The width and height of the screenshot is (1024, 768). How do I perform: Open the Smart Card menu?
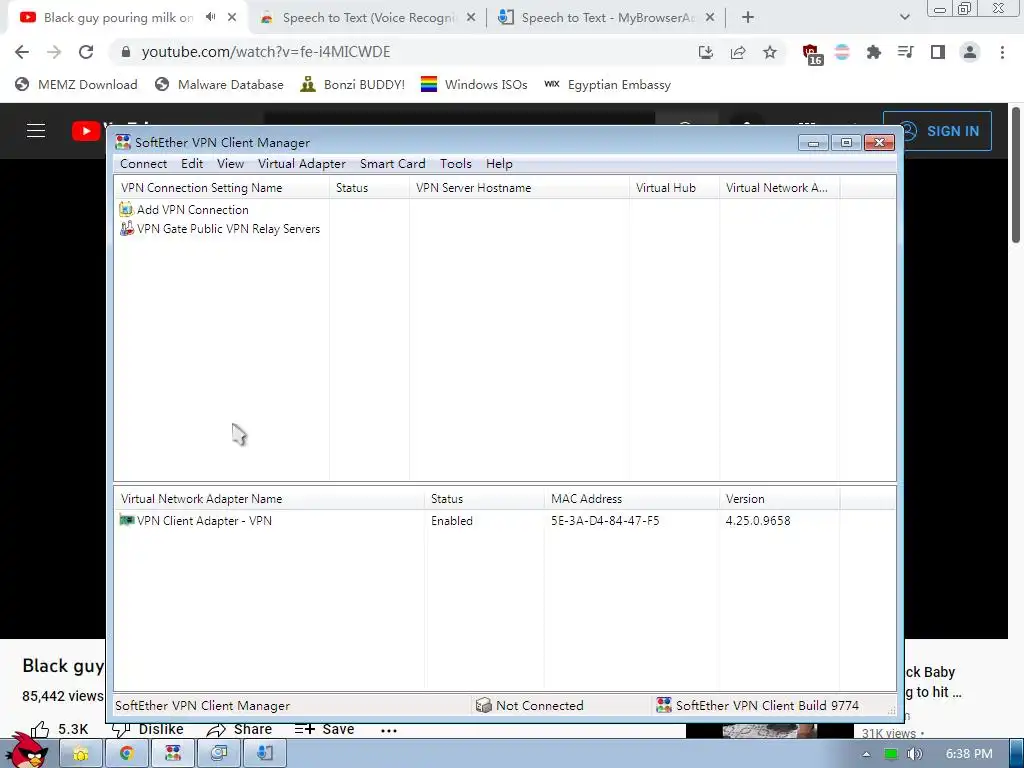[392, 164]
